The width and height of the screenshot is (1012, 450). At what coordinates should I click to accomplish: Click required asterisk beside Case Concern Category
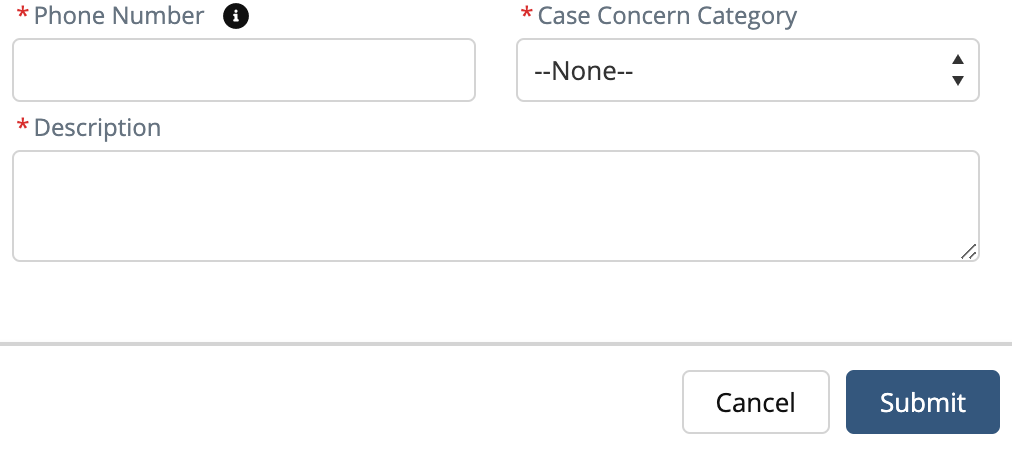coord(526,17)
